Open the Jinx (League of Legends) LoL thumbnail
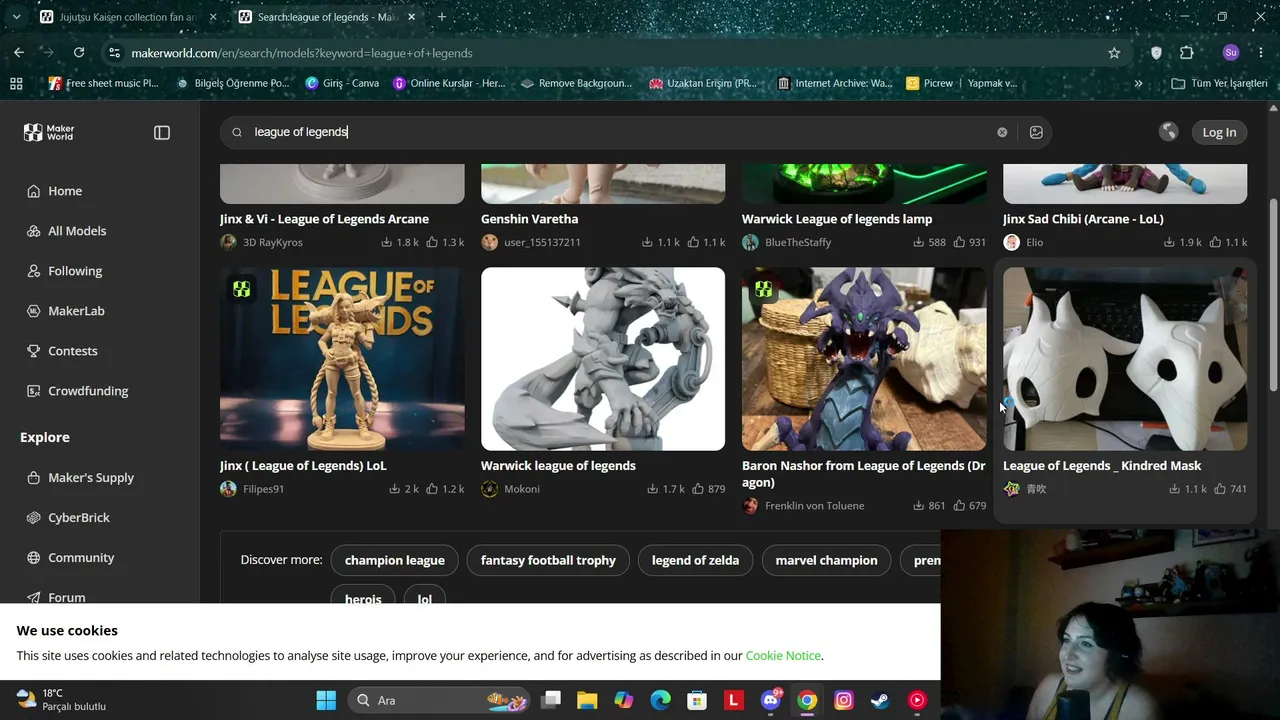The image size is (1280, 720). tap(342, 358)
